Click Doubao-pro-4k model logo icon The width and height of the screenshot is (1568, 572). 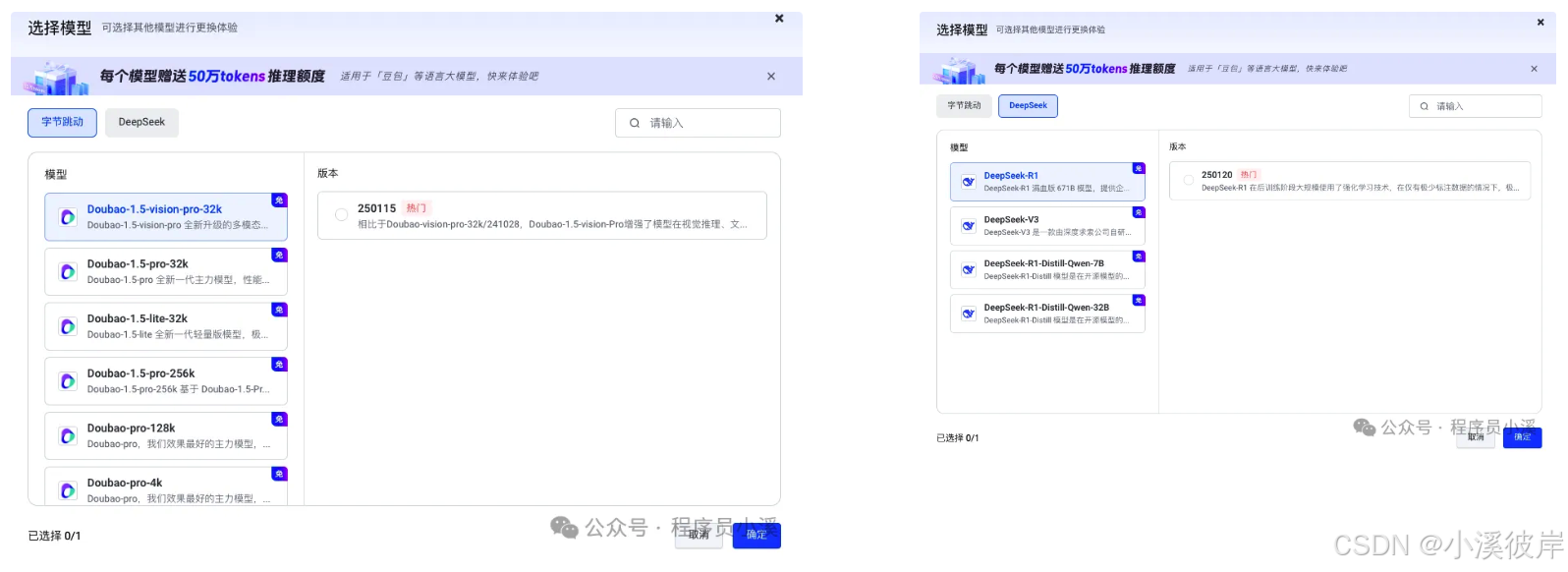click(68, 490)
